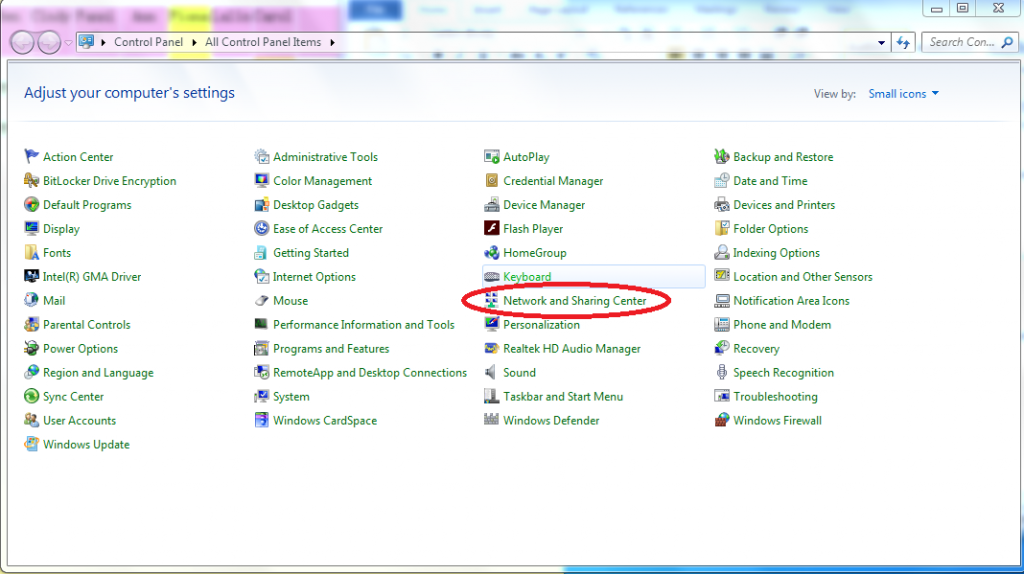Click the Display monitor icon
The image size is (1024, 574).
tap(31, 229)
